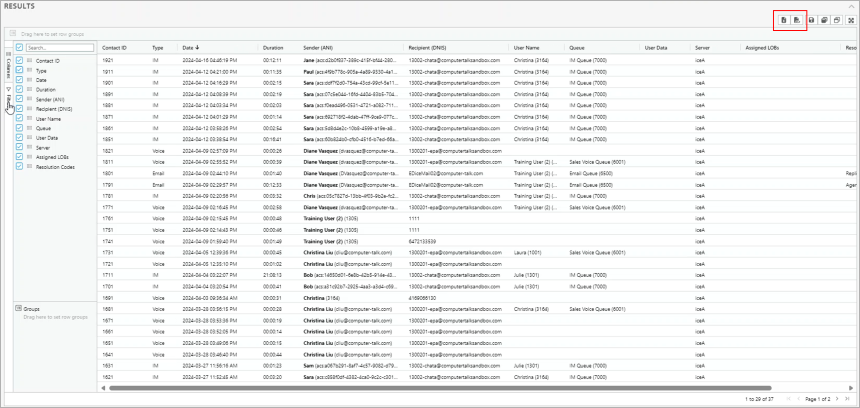
Task: Click the Queue column header
Action: click(x=577, y=47)
